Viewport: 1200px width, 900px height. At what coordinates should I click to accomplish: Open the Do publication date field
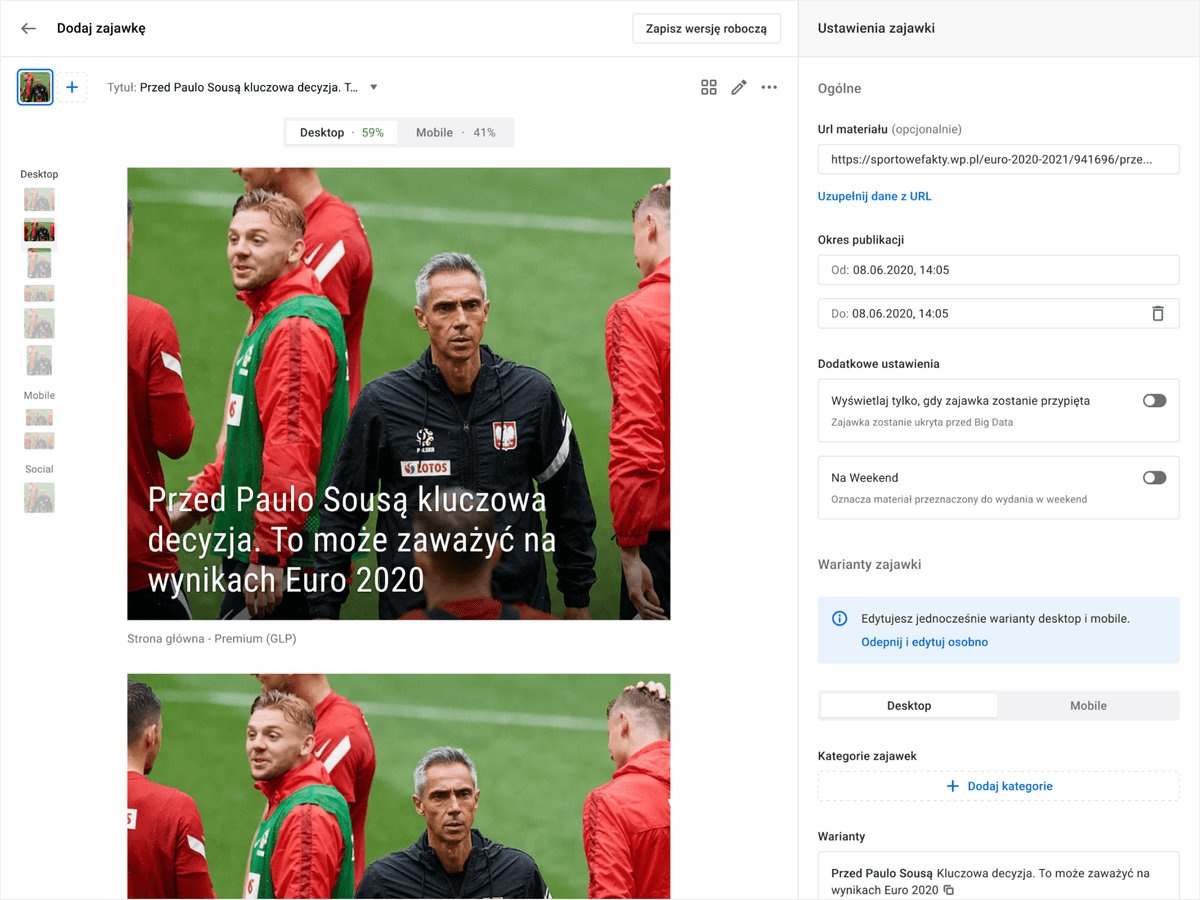pyautogui.click(x=998, y=313)
